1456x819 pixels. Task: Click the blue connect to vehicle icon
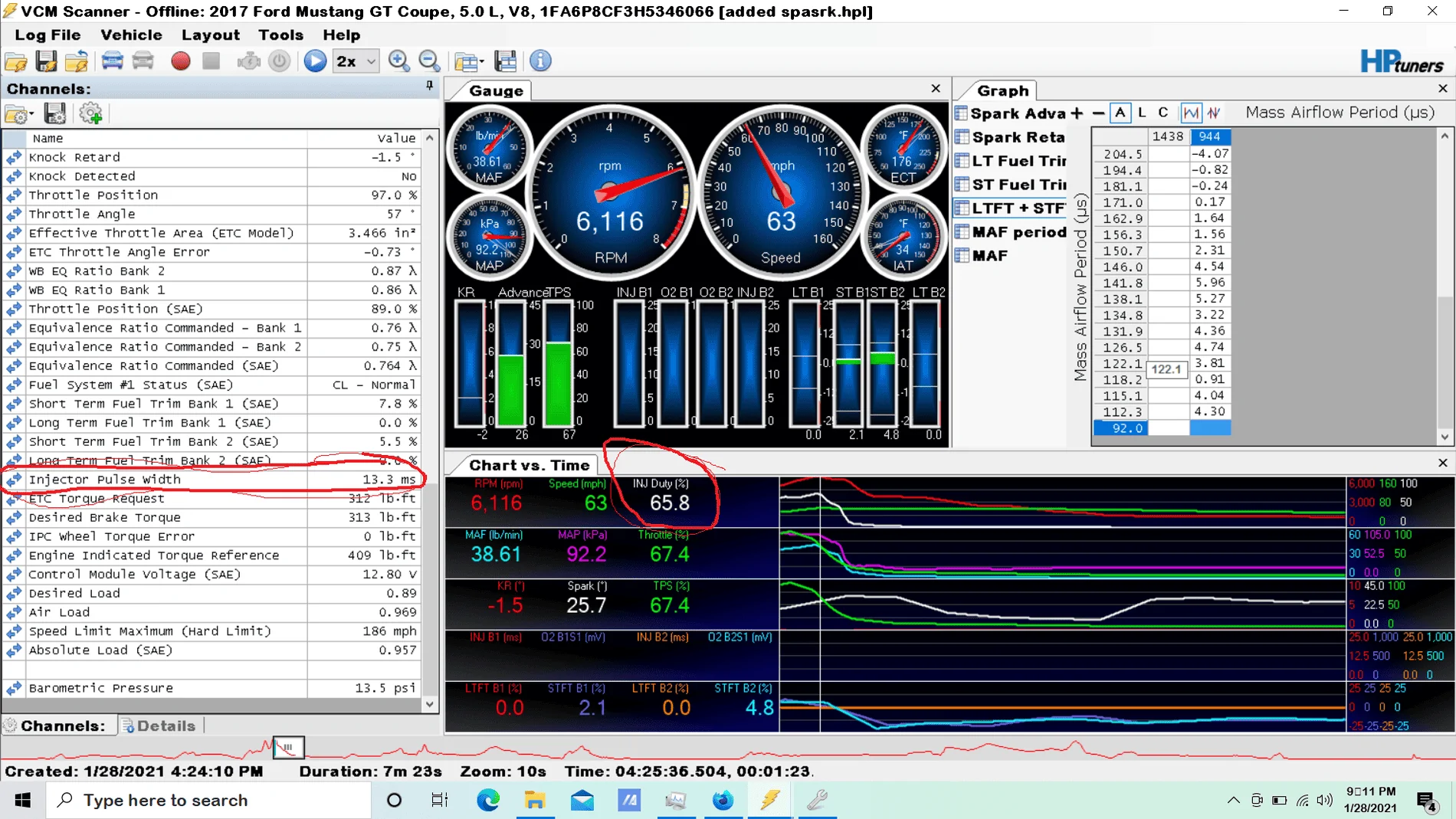tap(113, 61)
